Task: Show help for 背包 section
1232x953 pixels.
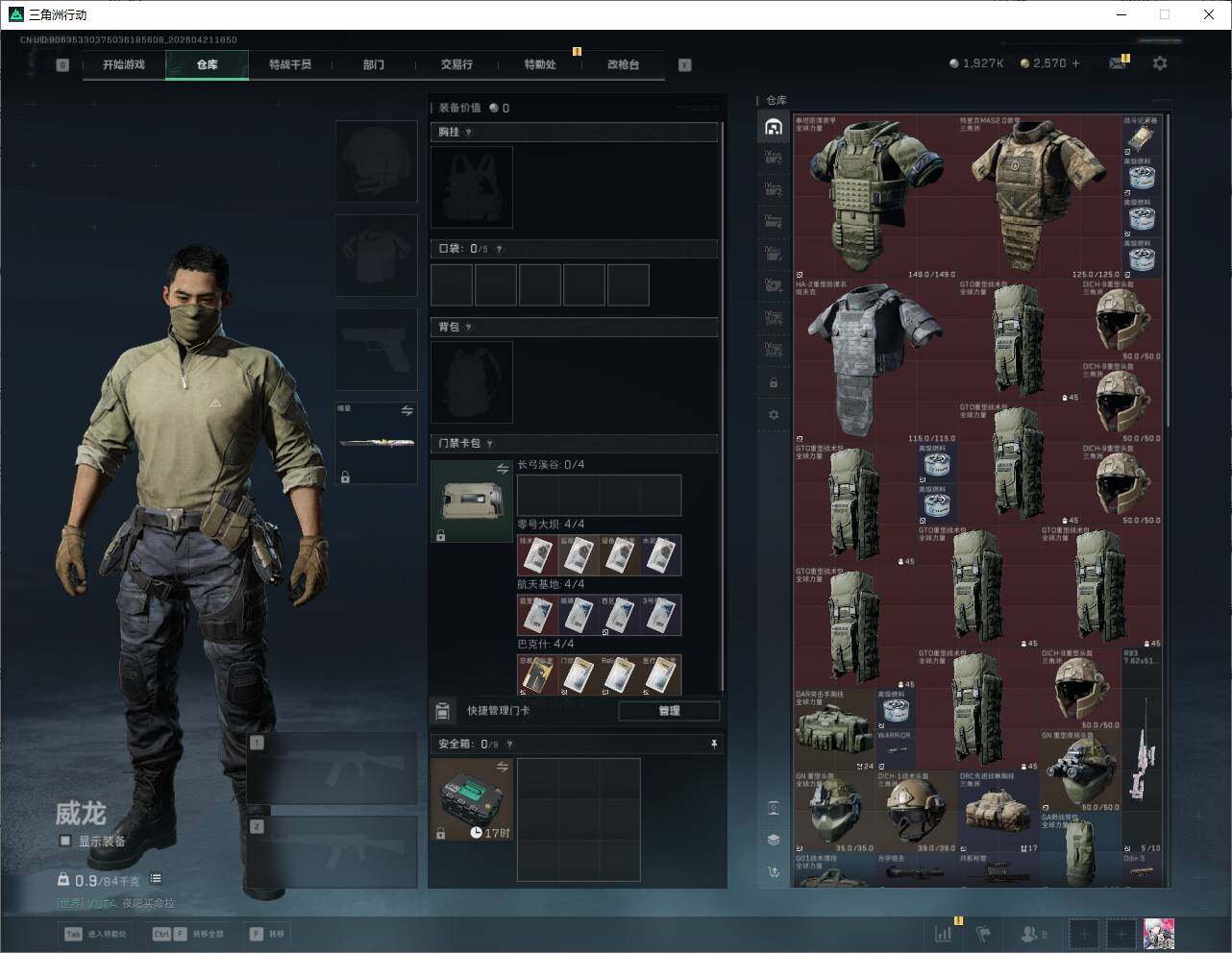Action: tap(469, 328)
